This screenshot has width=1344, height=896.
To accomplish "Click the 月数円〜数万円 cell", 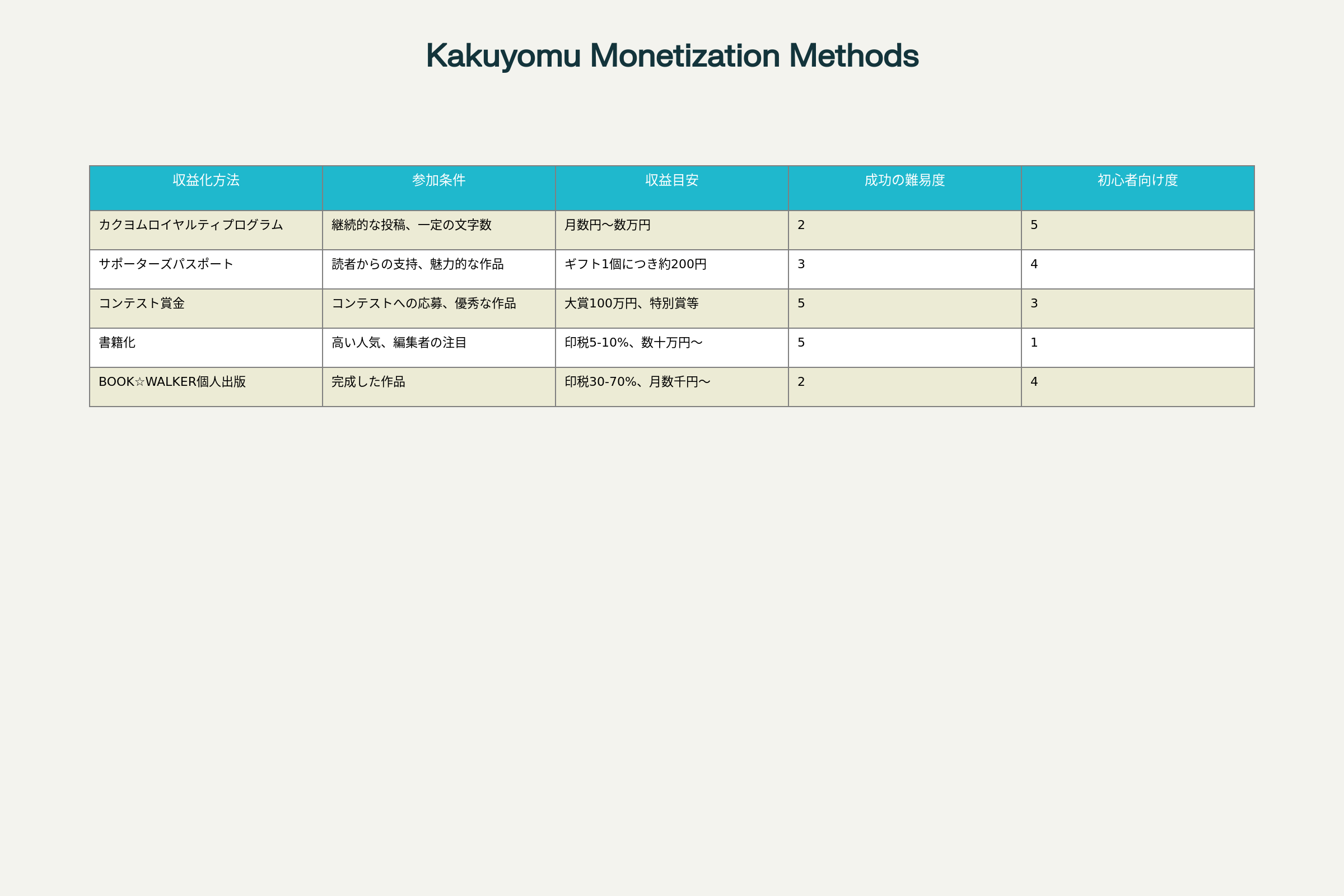I will pos(672,230).
